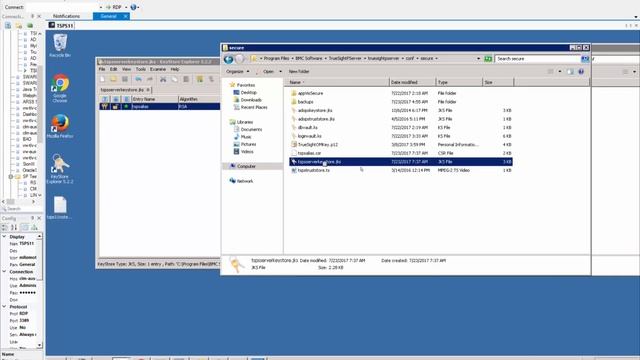Screen dimensions: 640x360
Task: Click the Copy icon in KeyStore Explorer toolbar
Action: [174, 79]
